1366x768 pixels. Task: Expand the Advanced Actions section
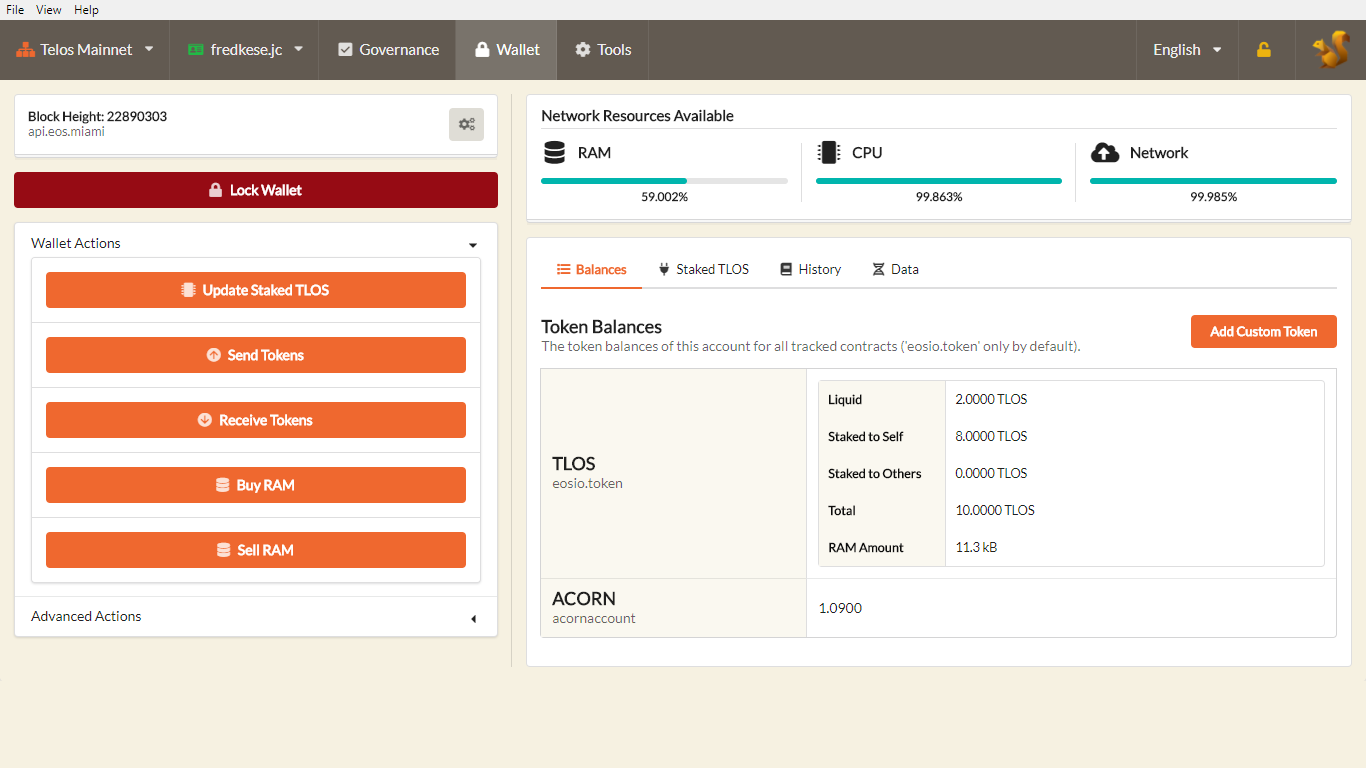point(256,617)
